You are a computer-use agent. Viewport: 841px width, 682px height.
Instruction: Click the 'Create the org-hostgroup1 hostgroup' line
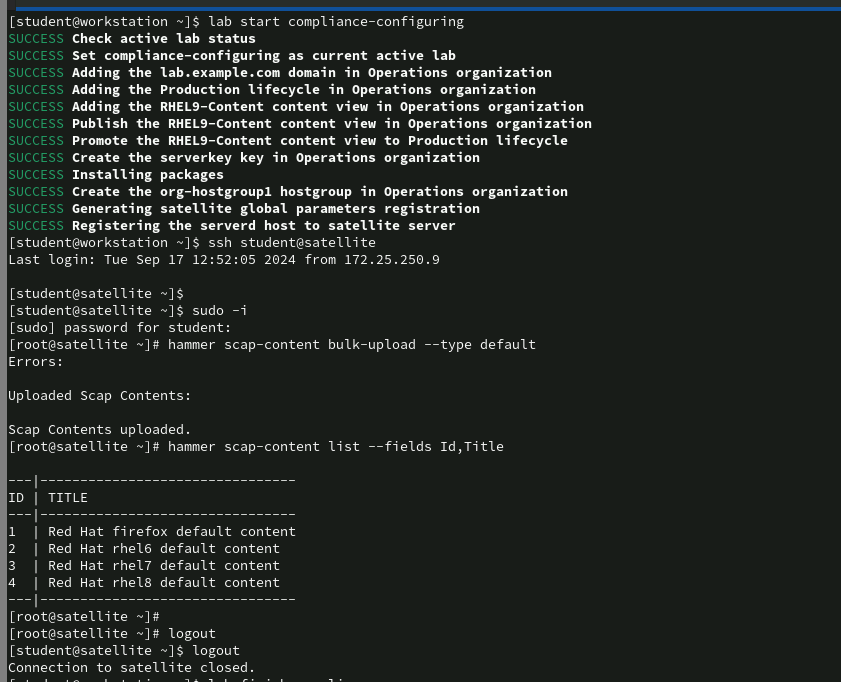(319, 191)
